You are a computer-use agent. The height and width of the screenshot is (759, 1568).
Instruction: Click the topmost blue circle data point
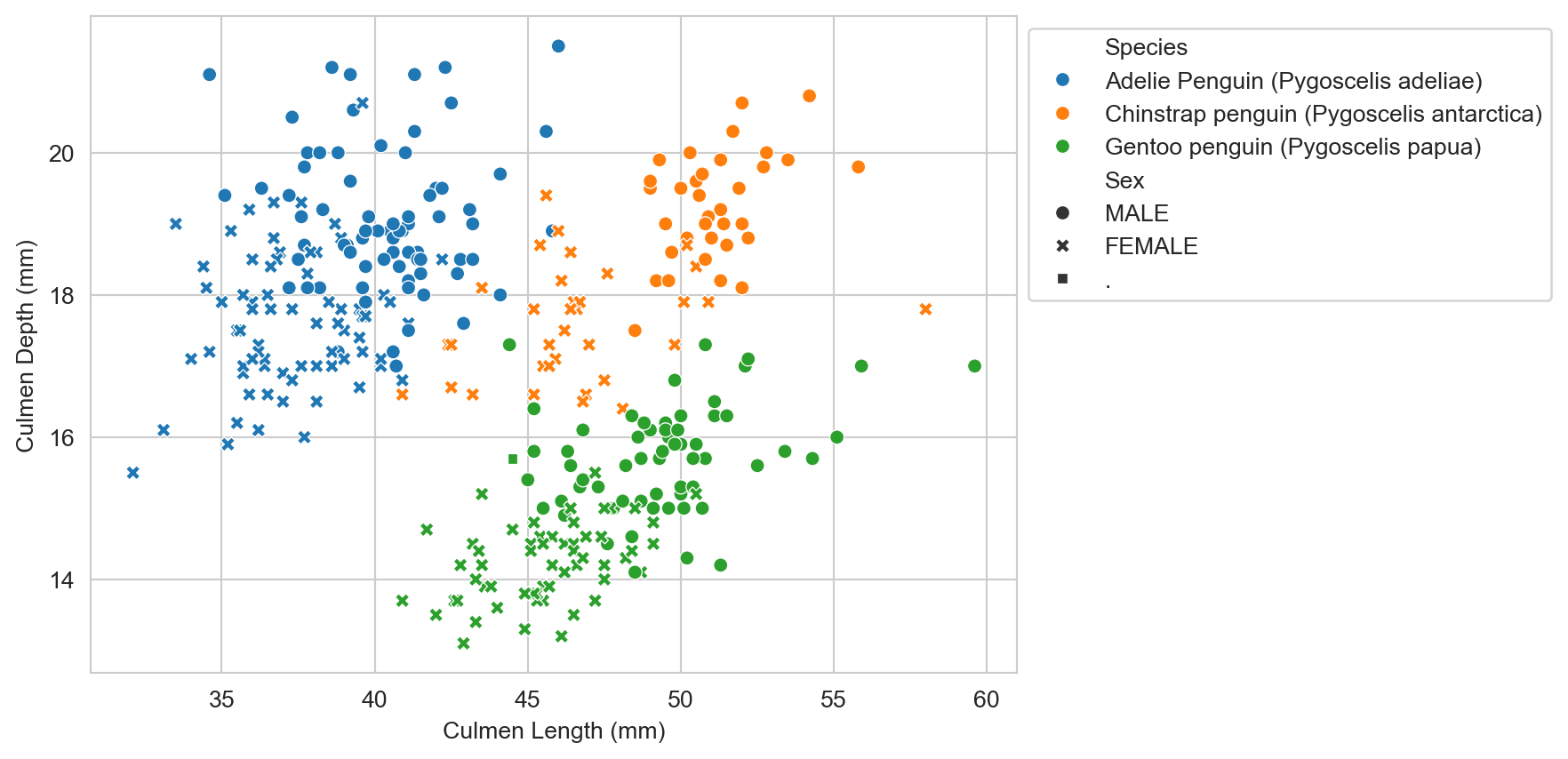[558, 46]
